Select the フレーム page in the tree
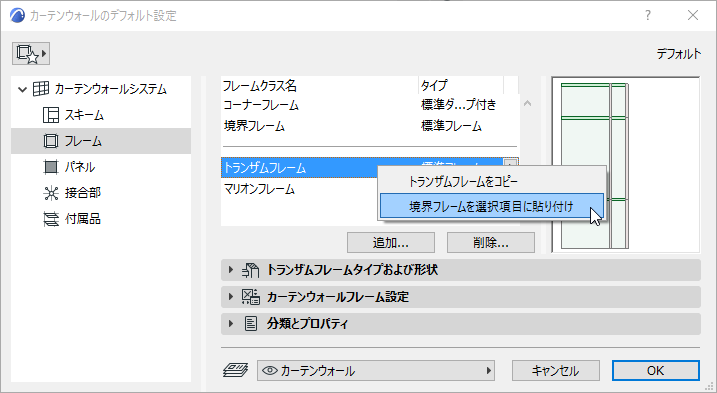The width and height of the screenshot is (717, 393). click(x=101, y=141)
